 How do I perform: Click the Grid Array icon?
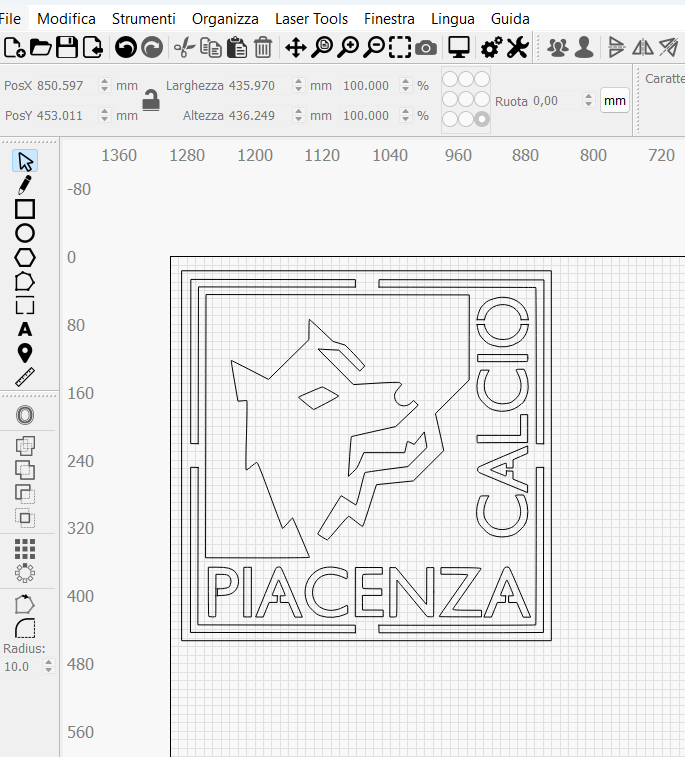tap(25, 549)
